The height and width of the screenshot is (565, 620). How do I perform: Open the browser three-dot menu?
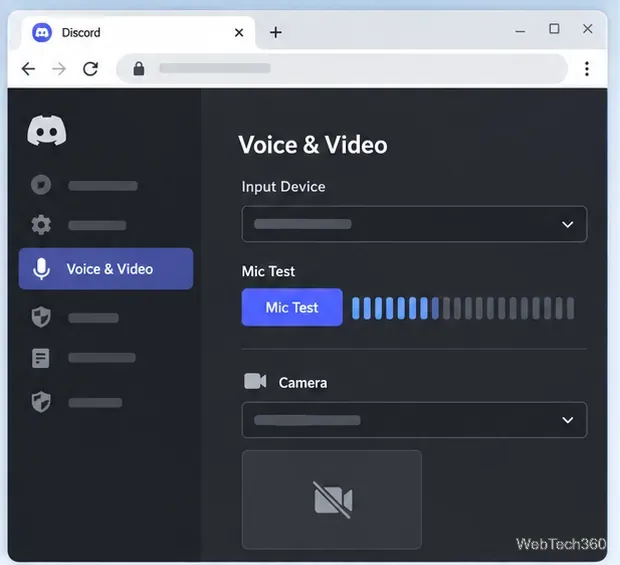(587, 69)
